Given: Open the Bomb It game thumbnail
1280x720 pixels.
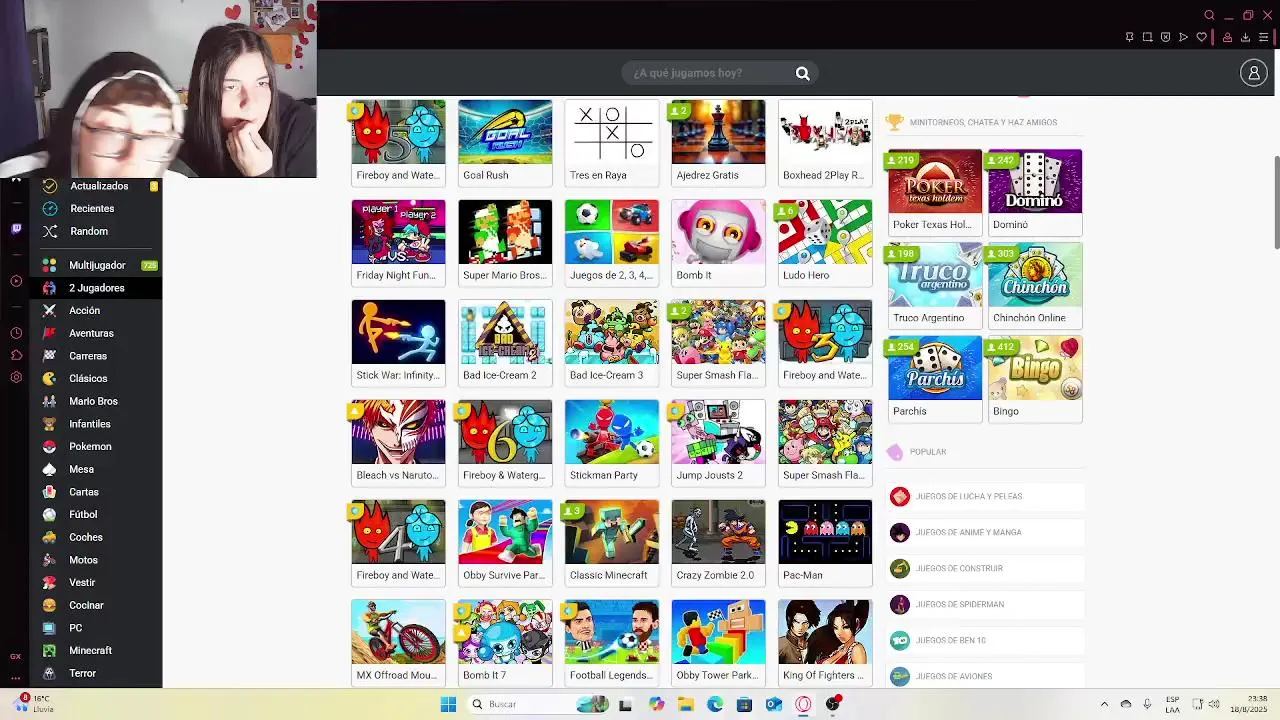Looking at the screenshot, I should [718, 243].
